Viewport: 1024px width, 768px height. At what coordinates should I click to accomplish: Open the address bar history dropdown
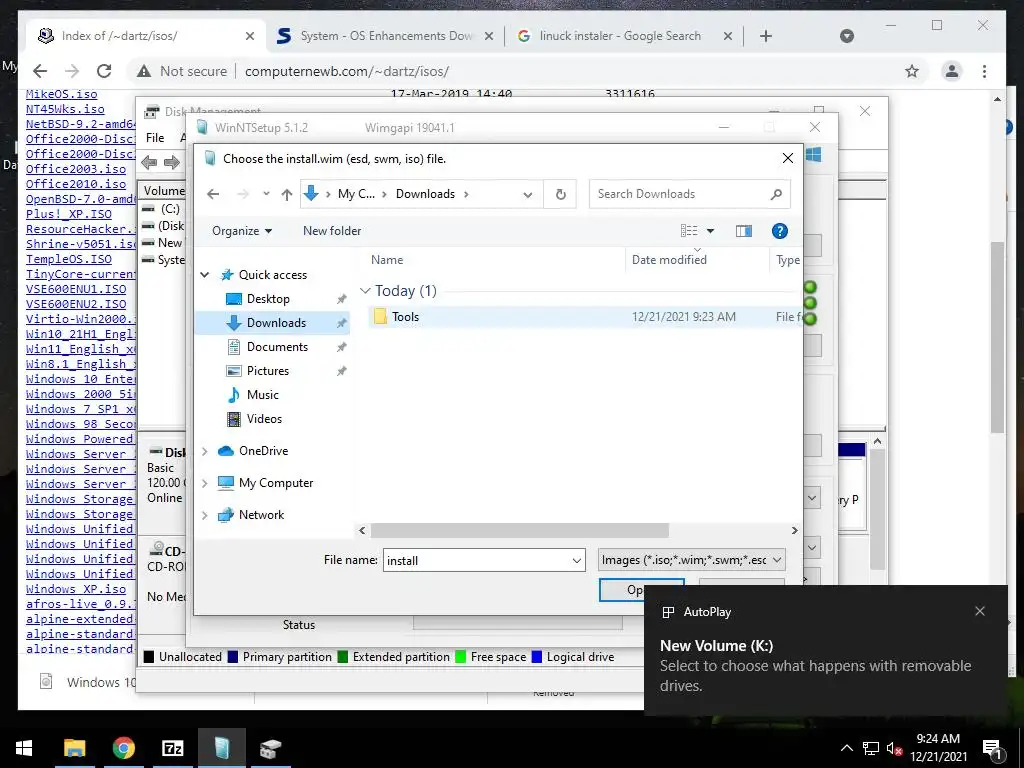[528, 194]
